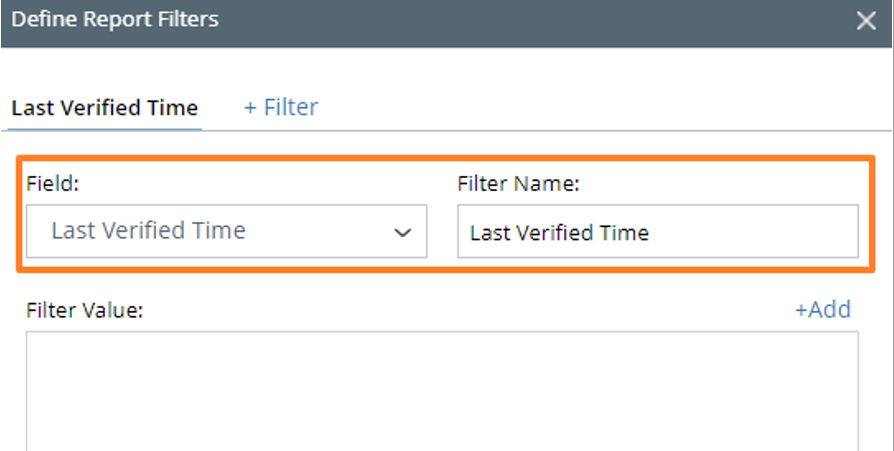The image size is (894, 451).
Task: Click the 'Field:' label
Action: coord(52,184)
